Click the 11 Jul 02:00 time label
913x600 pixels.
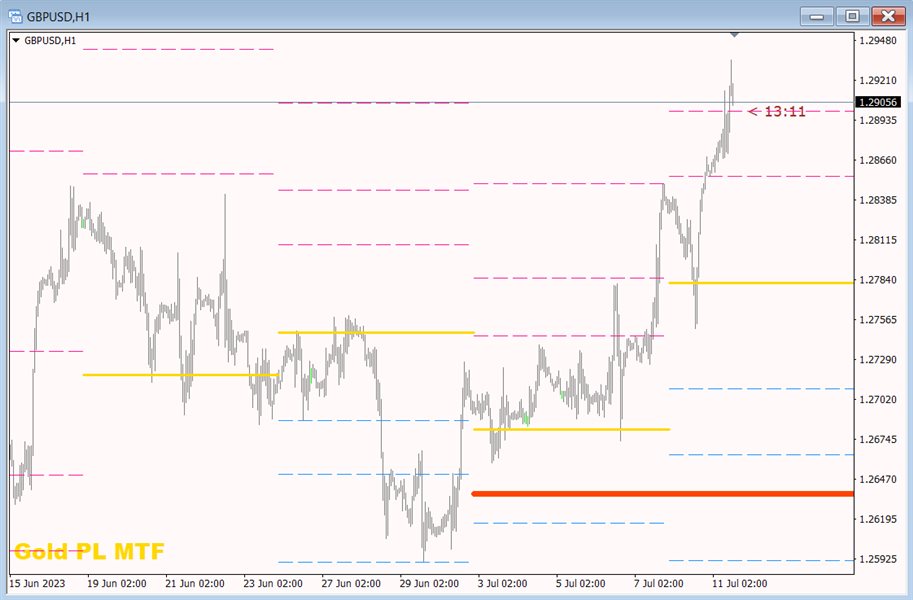[739, 583]
